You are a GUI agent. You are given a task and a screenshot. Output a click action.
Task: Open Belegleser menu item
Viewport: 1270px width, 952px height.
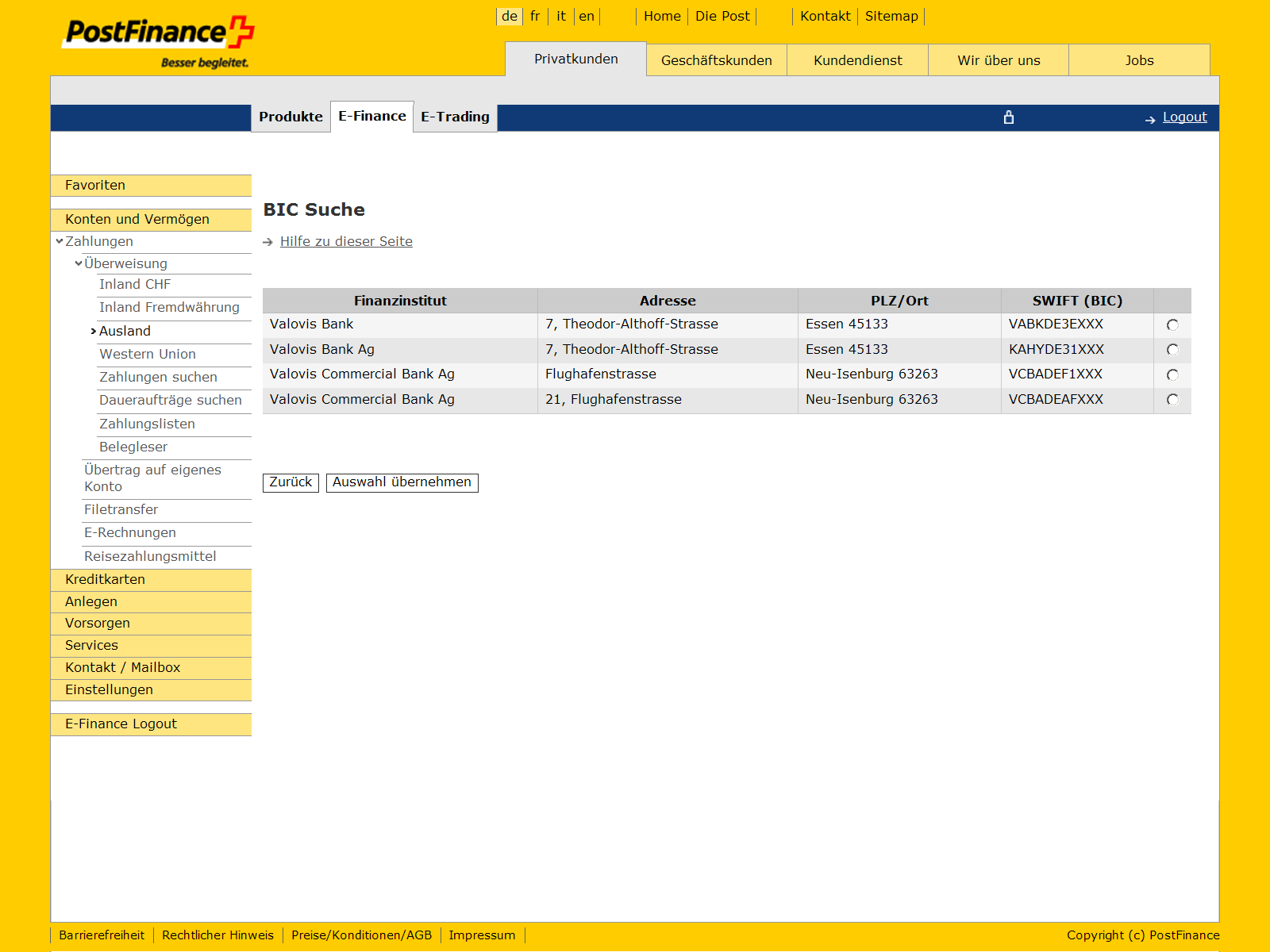(133, 447)
